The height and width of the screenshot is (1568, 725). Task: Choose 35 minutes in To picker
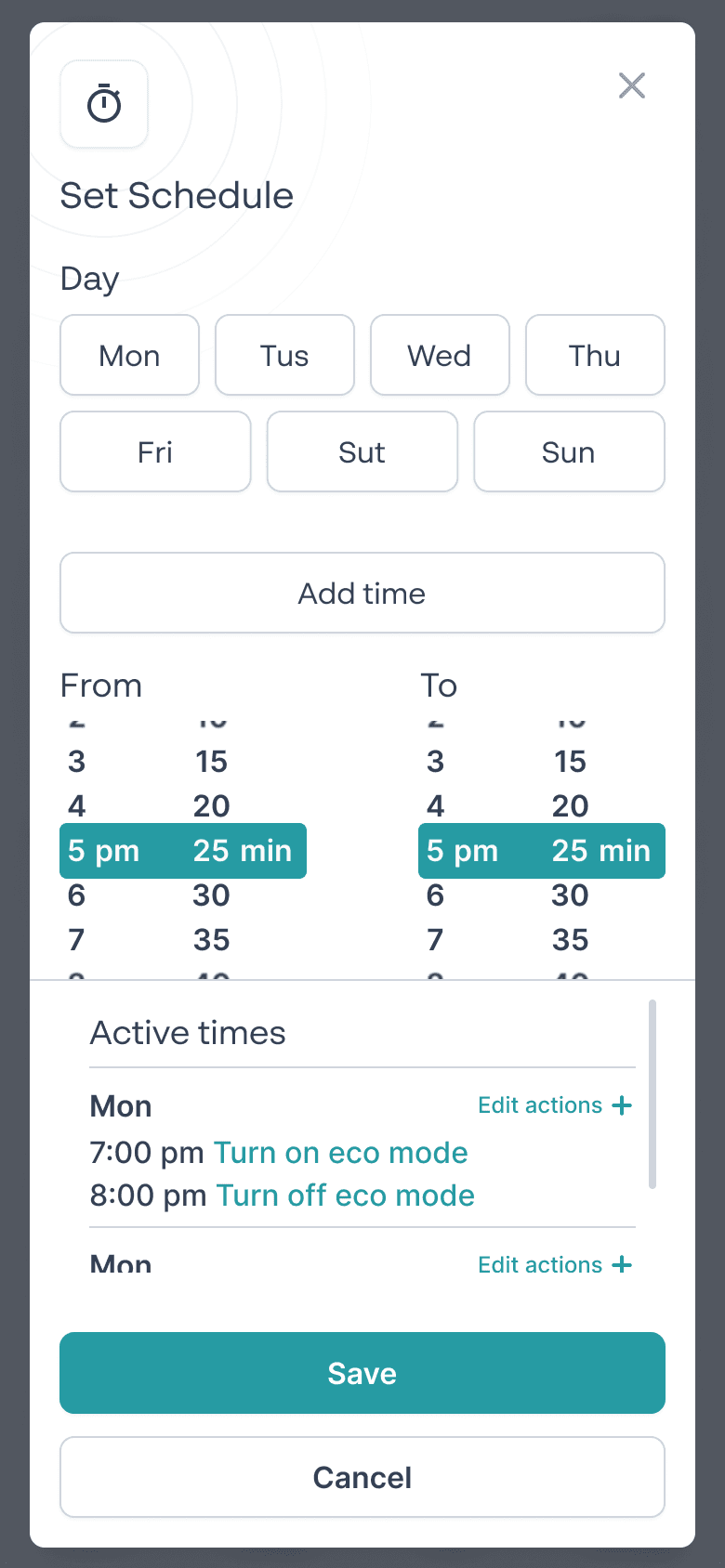[x=571, y=940]
